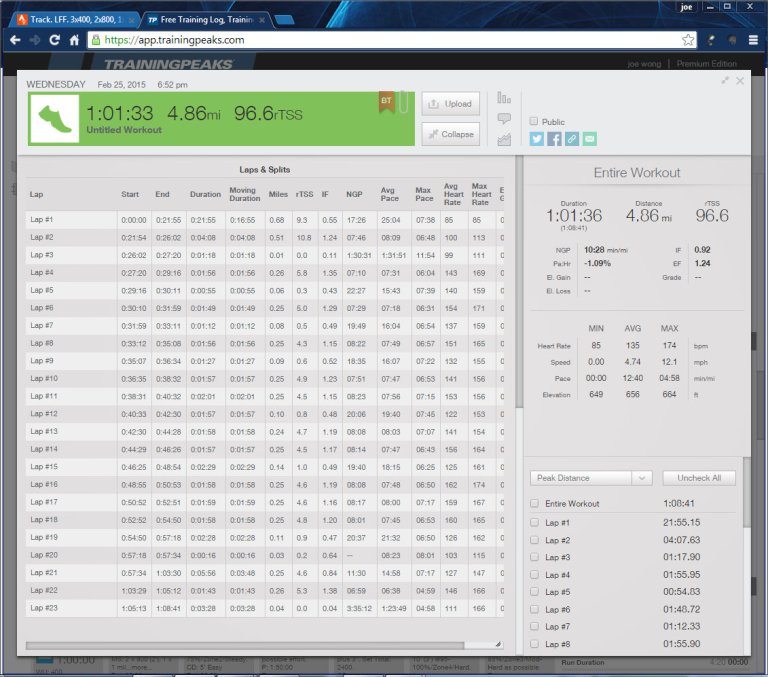
Task: Sort by the Max Heart Rate header
Action: 481,194
